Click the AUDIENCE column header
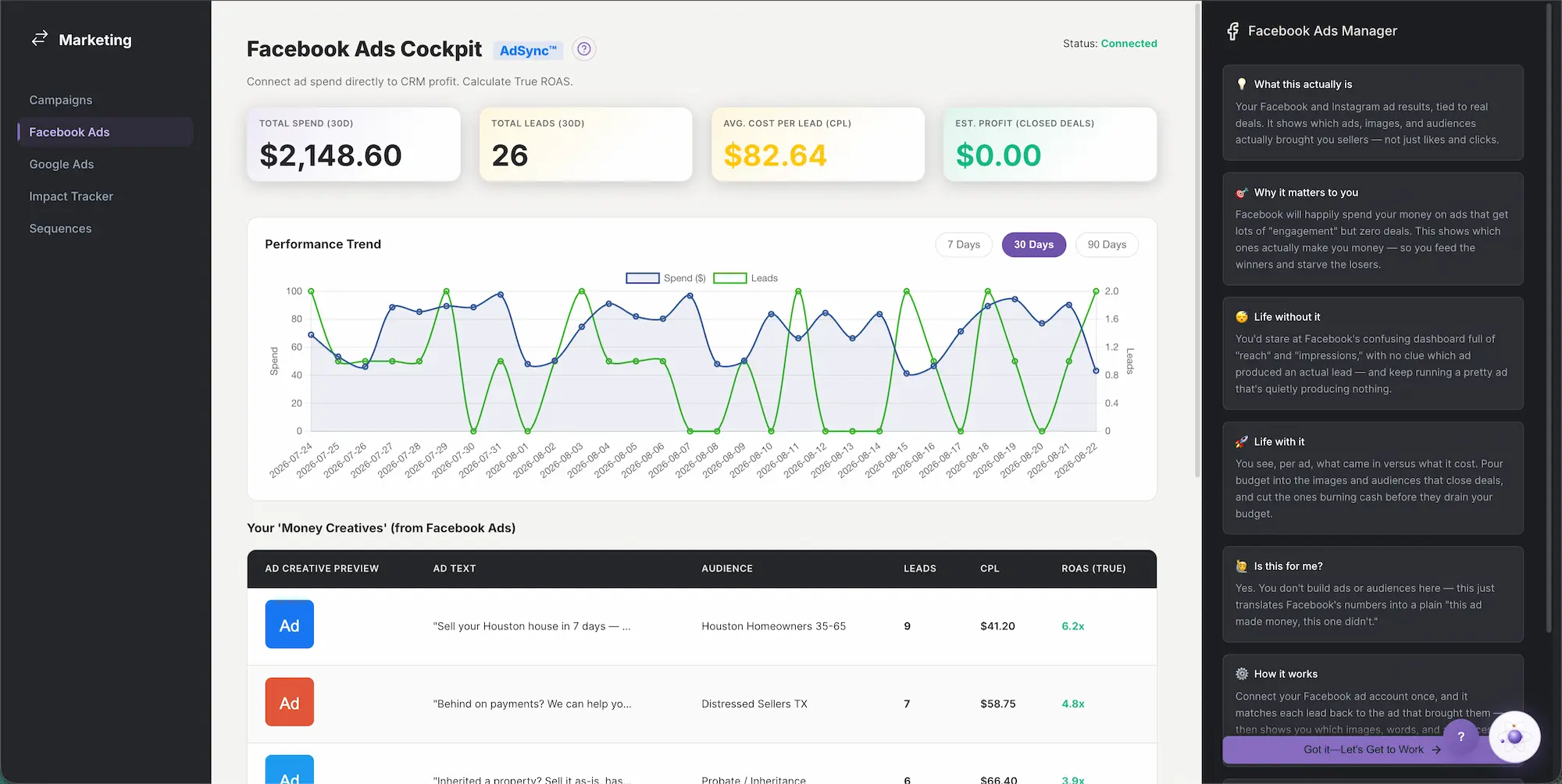 727,568
